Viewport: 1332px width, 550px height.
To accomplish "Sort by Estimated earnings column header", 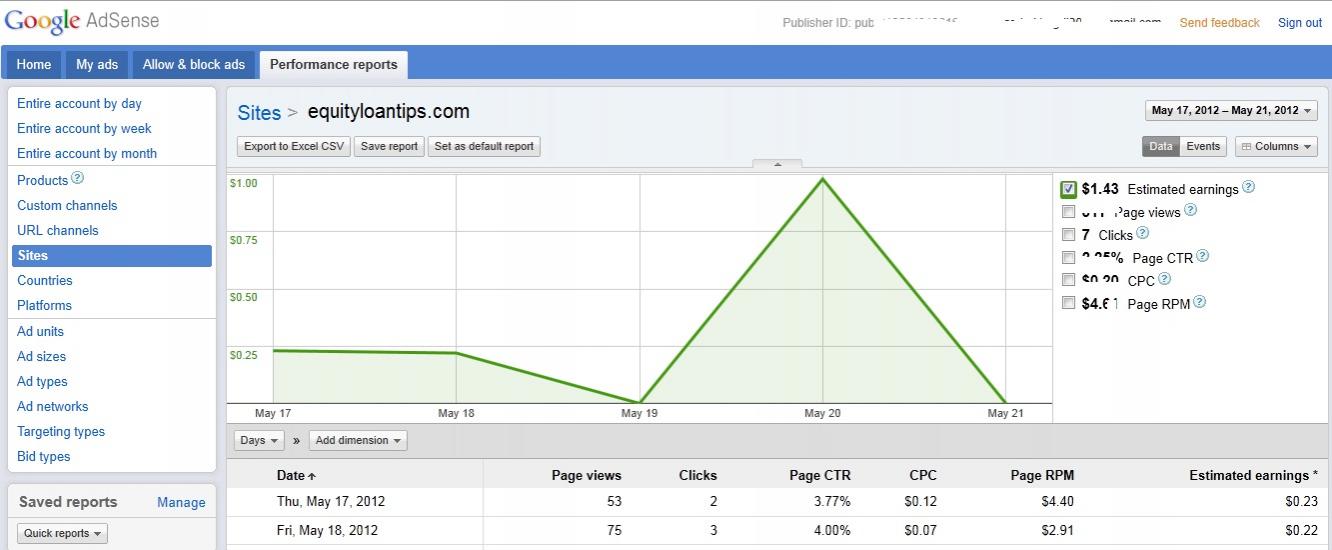I will 1253,475.
